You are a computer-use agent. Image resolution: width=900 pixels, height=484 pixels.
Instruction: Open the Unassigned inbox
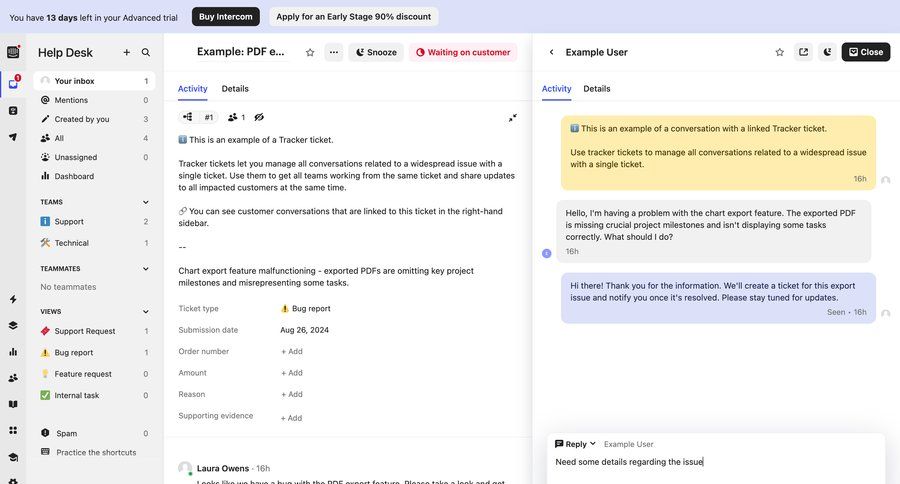coord(94,157)
